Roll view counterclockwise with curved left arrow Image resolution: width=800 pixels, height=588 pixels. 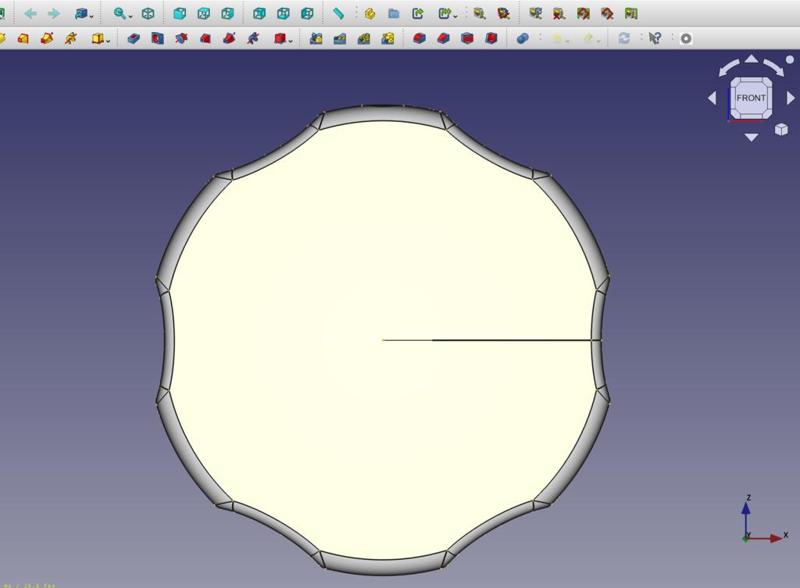(728, 67)
